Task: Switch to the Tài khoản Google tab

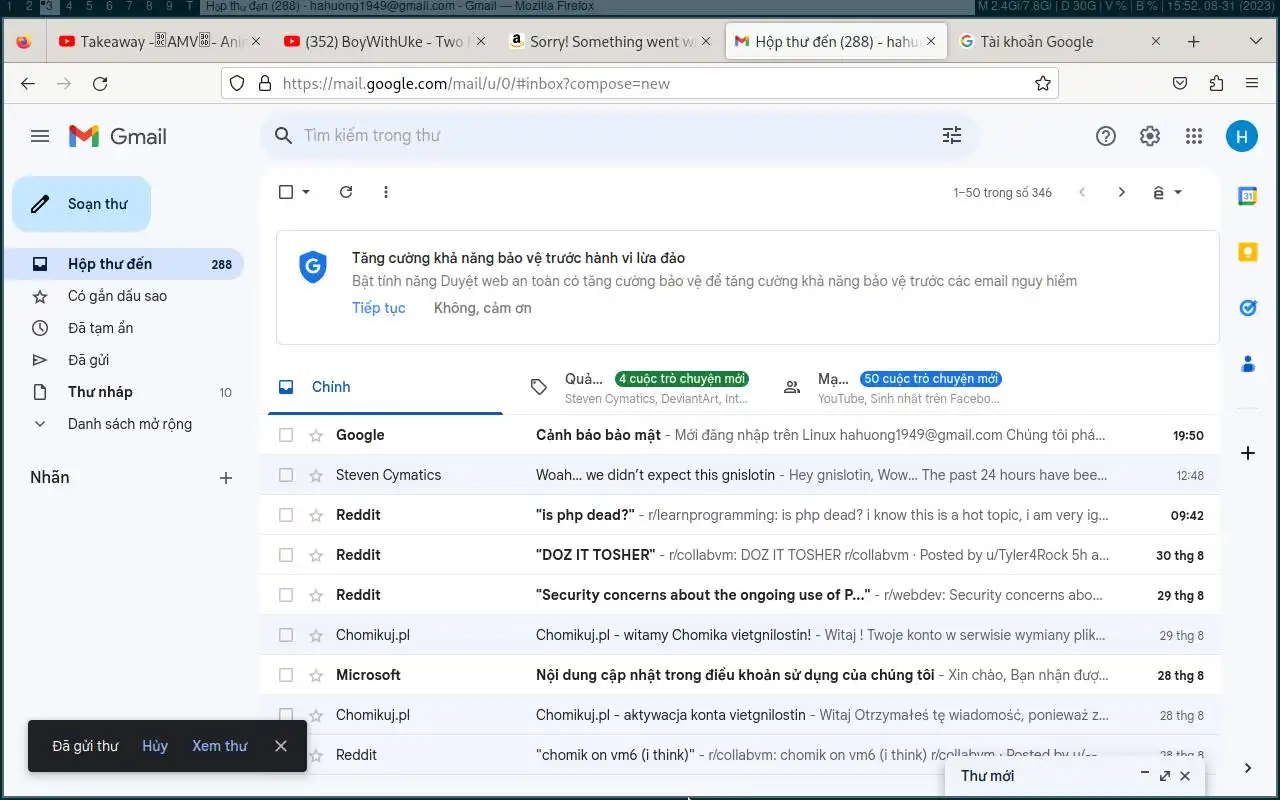Action: coord(1060,41)
